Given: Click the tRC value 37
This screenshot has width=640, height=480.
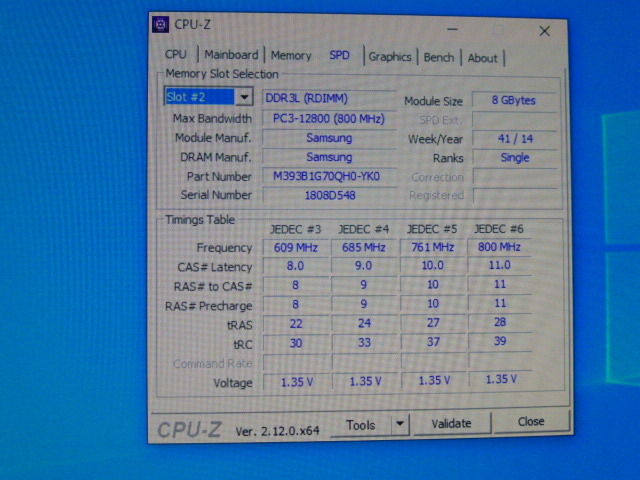Looking at the screenshot, I should click(433, 342).
